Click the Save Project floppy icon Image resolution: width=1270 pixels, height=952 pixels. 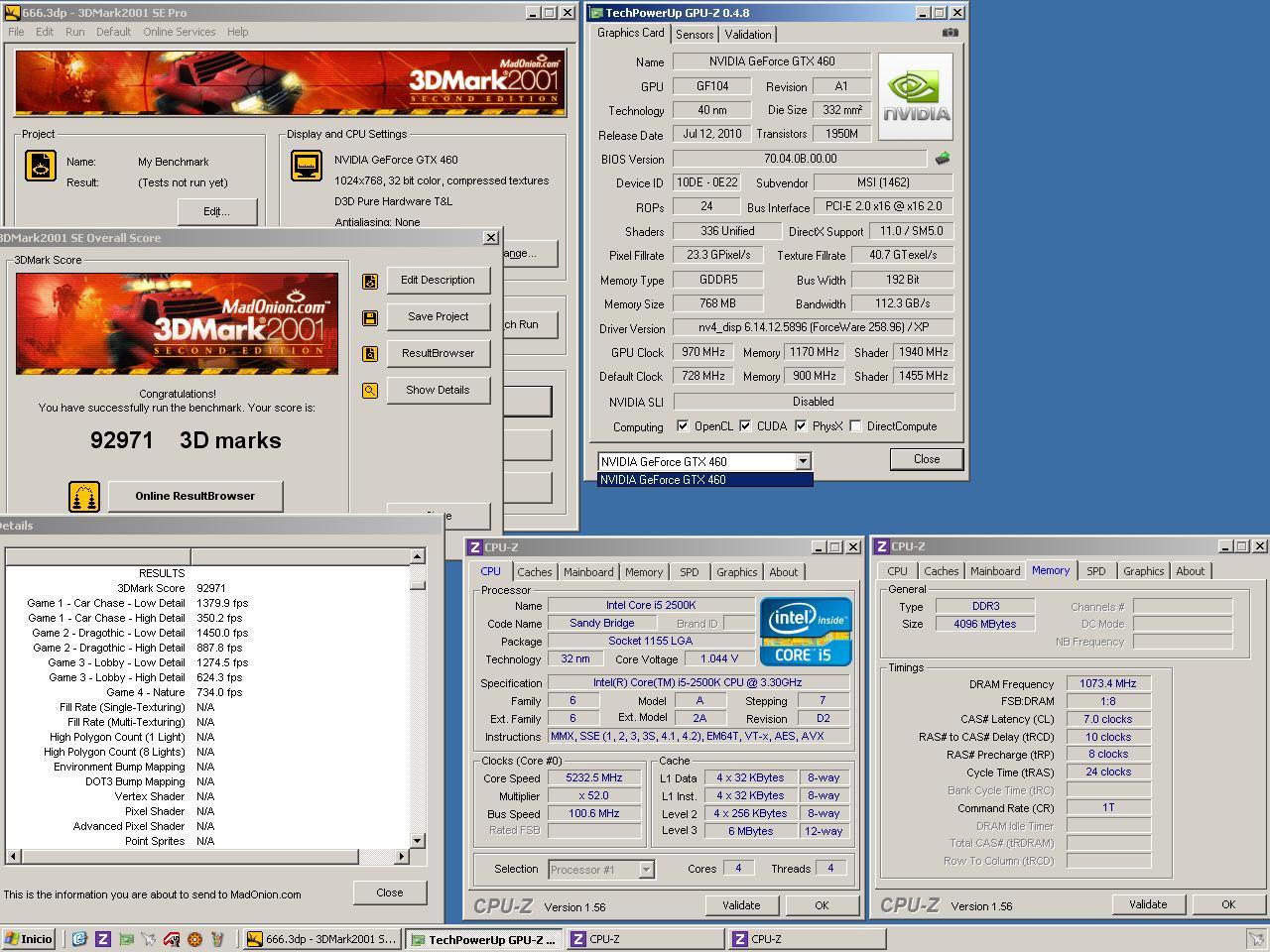point(370,318)
